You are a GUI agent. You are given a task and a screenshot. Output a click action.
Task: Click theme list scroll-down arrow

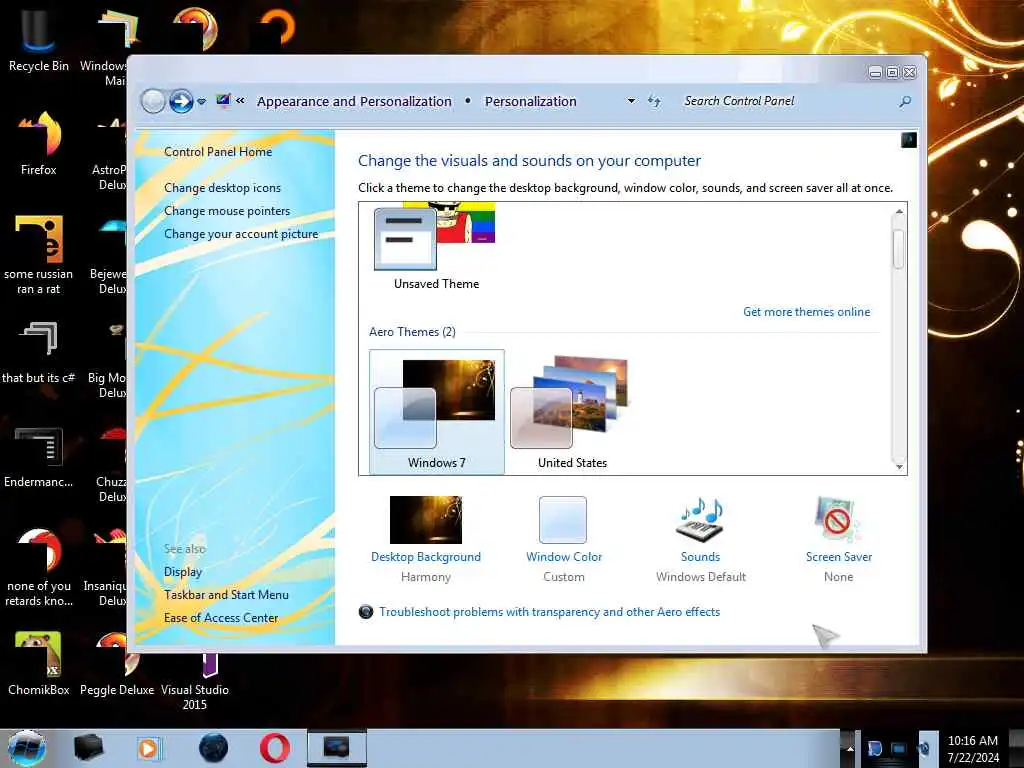point(899,466)
